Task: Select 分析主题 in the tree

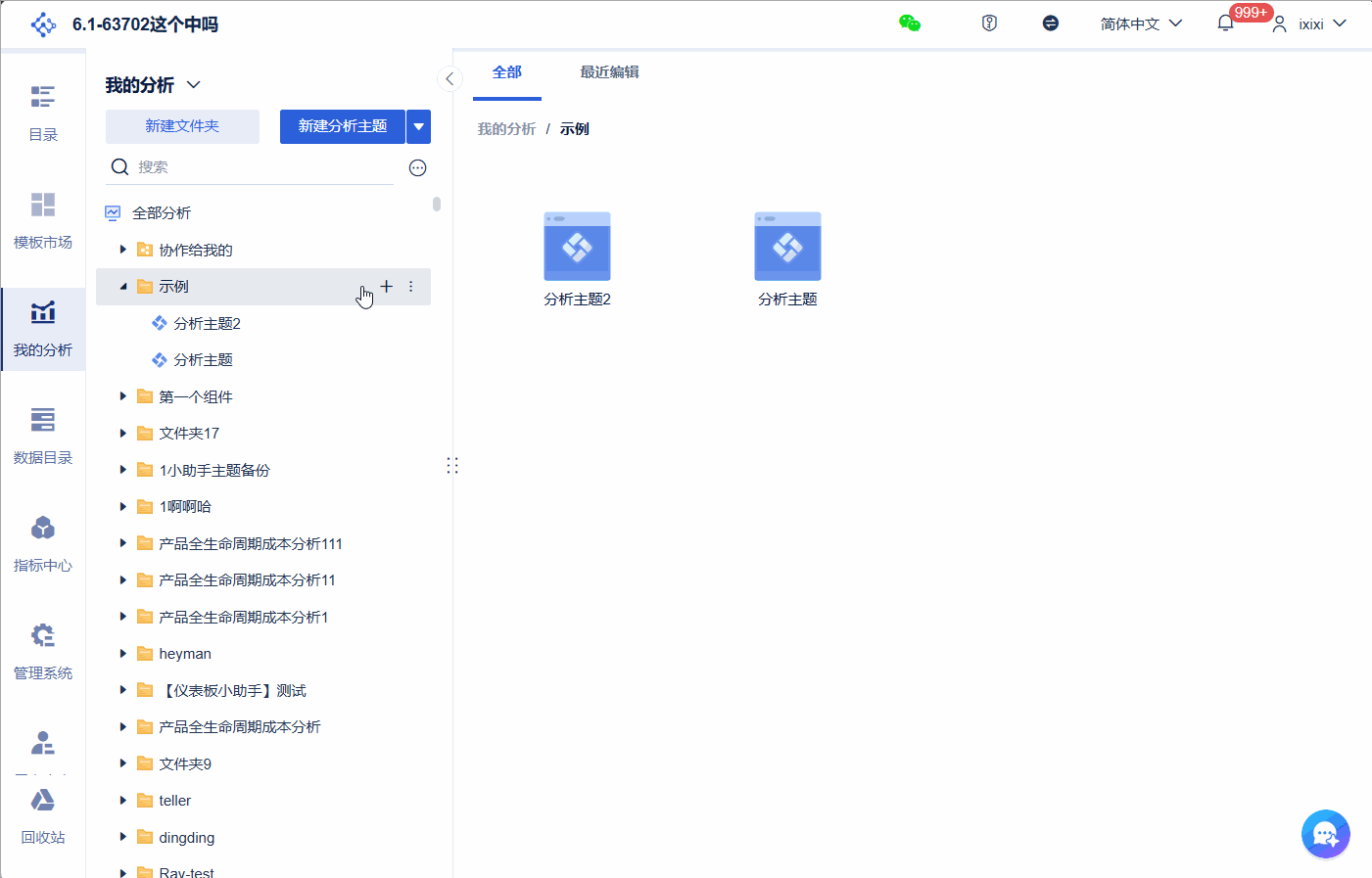Action: pos(203,359)
